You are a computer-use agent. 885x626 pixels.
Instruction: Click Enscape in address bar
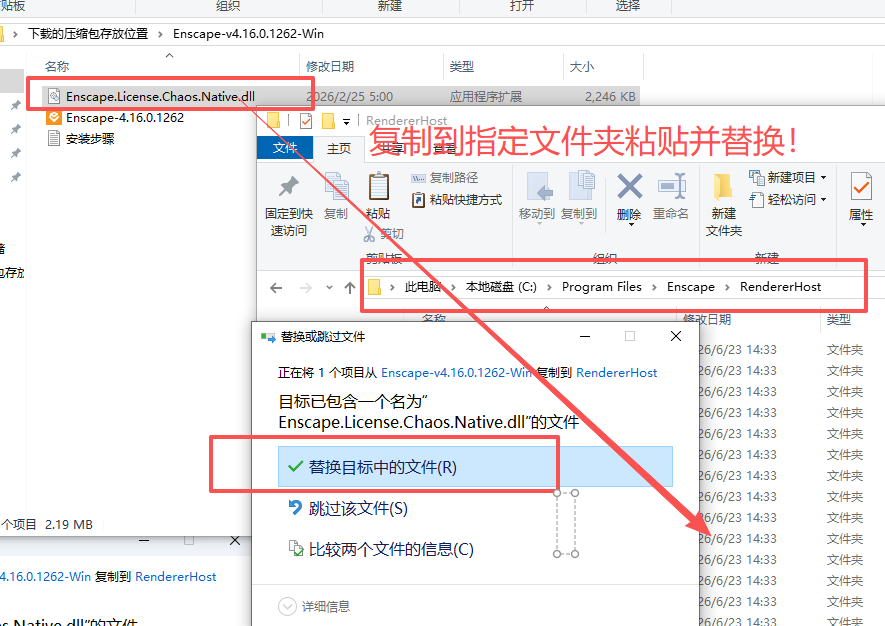pyautogui.click(x=690, y=287)
